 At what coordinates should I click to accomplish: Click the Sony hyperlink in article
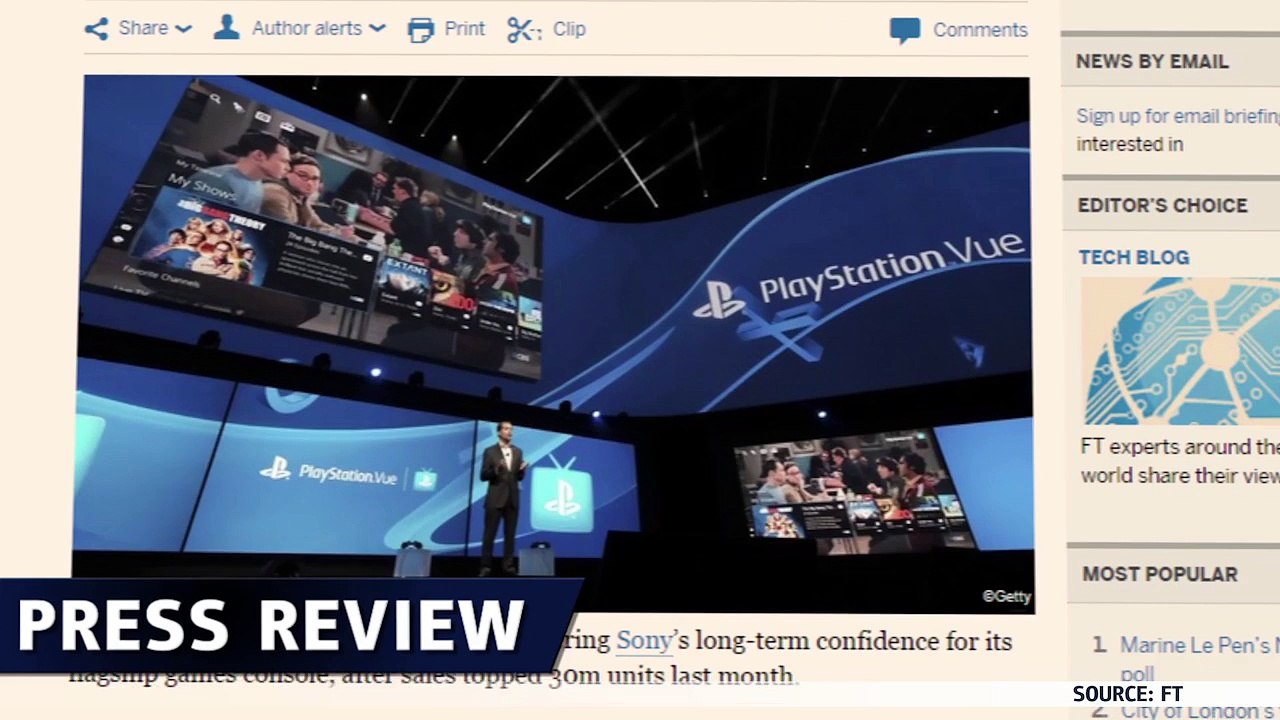pos(643,641)
